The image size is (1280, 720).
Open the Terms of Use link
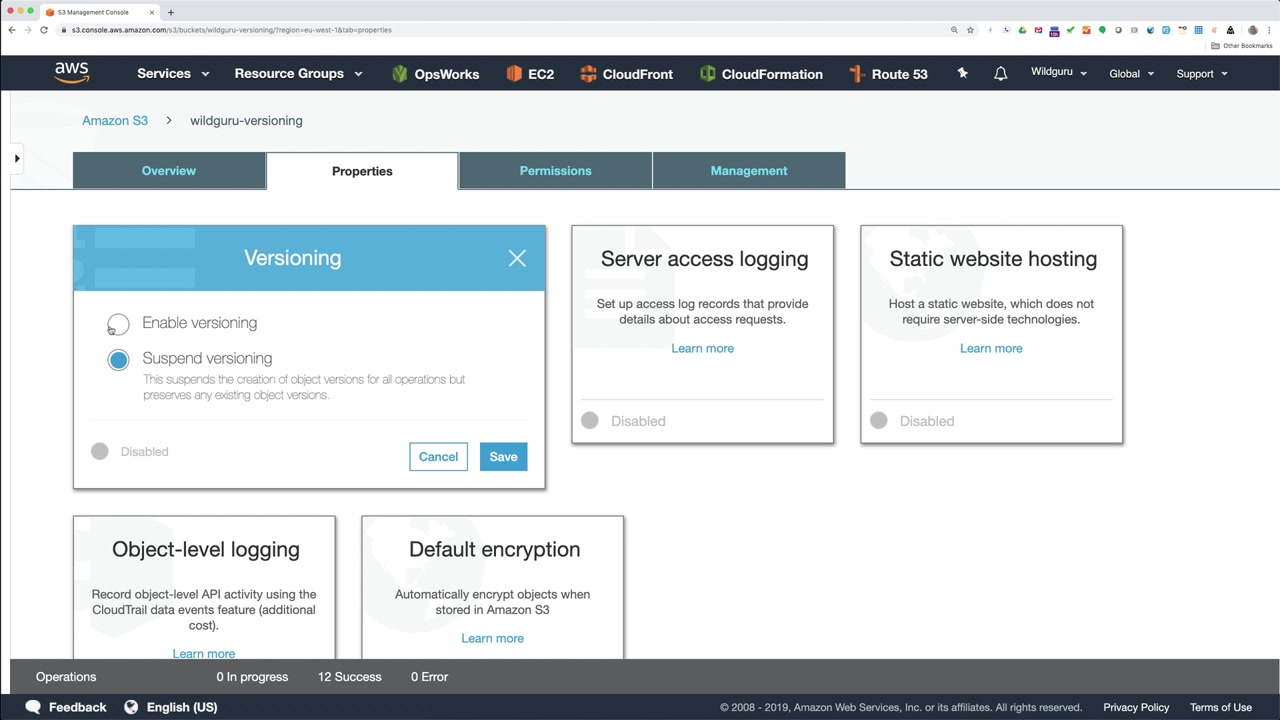click(1221, 707)
